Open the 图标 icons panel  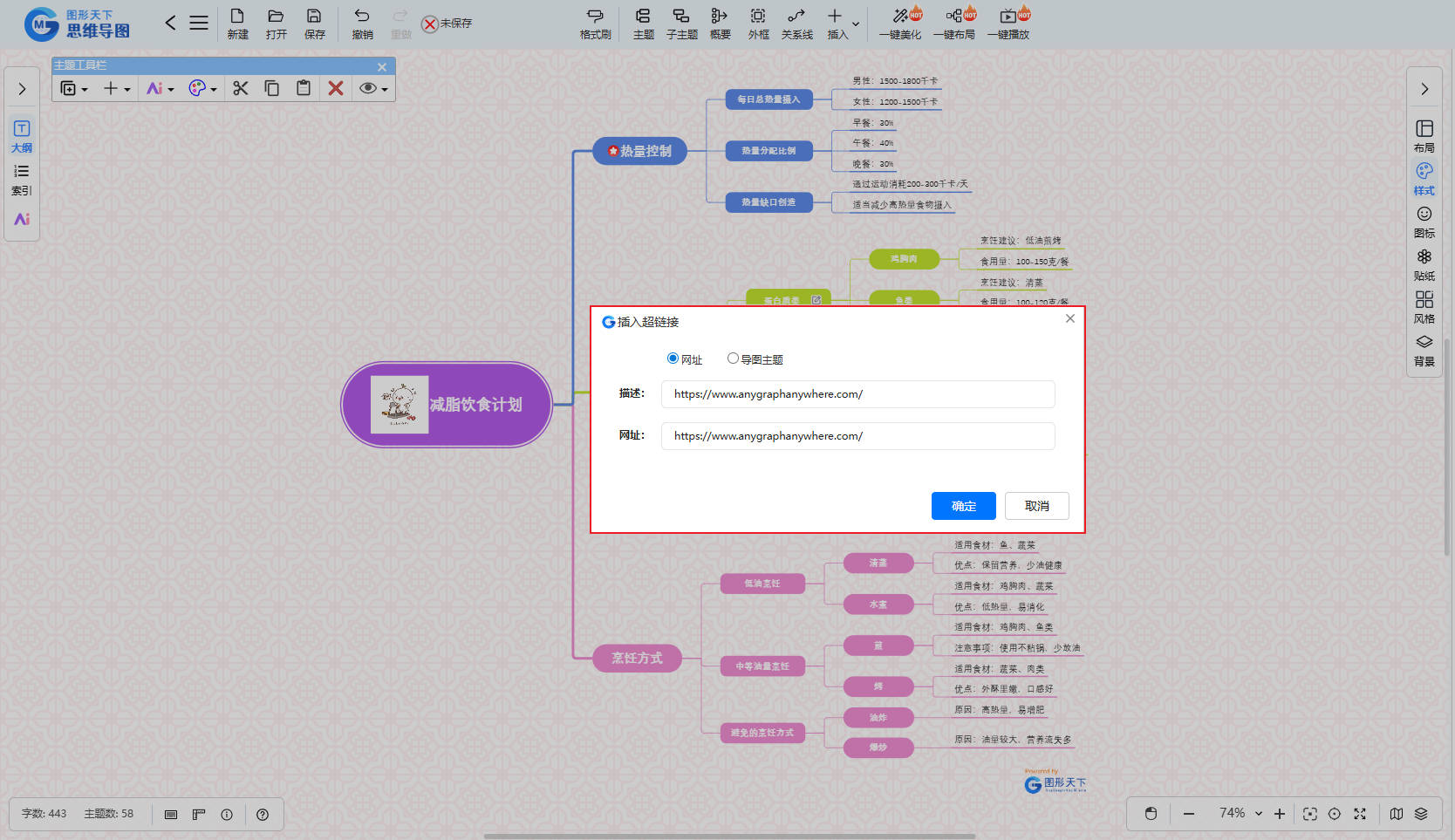(x=1424, y=222)
